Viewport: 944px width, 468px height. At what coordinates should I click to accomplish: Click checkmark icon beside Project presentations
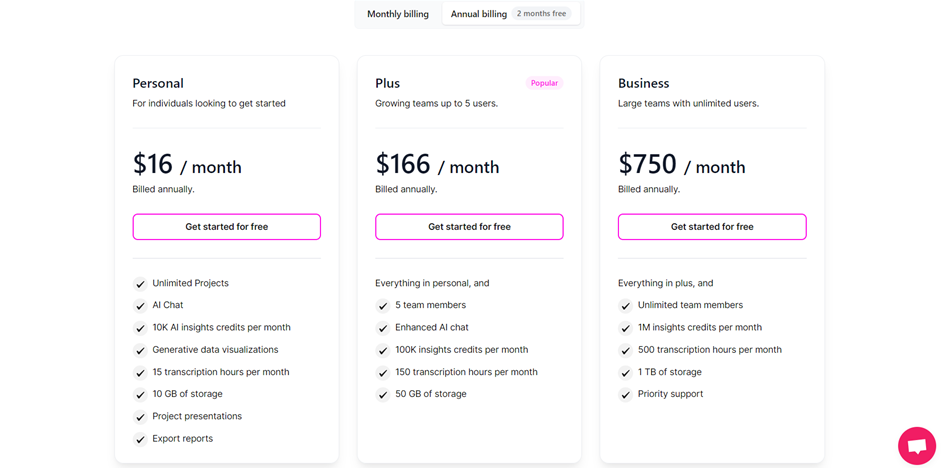[140, 417]
